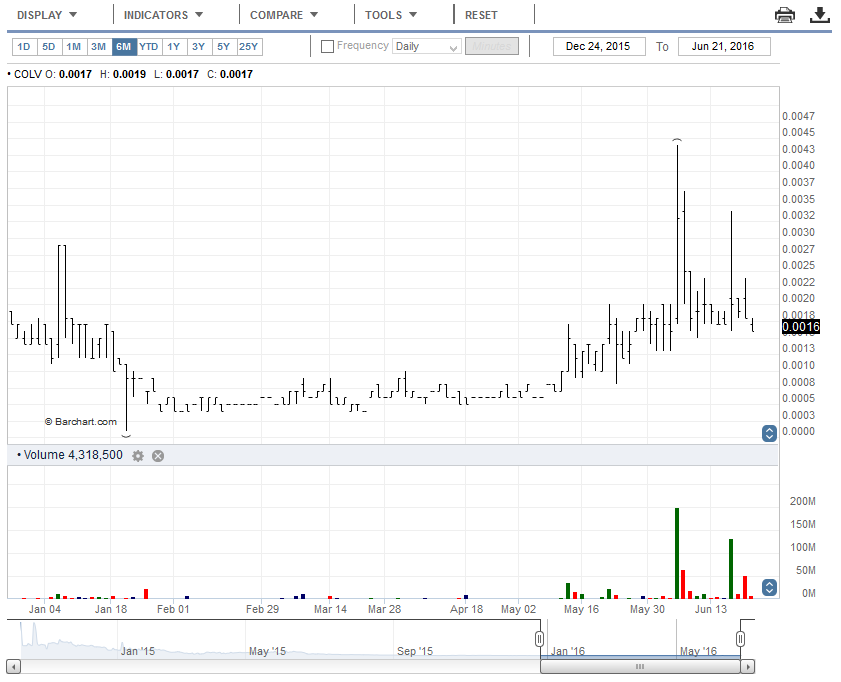The image size is (841, 682).
Task: Edit the end date Jun 21, 2016
Action: [724, 46]
